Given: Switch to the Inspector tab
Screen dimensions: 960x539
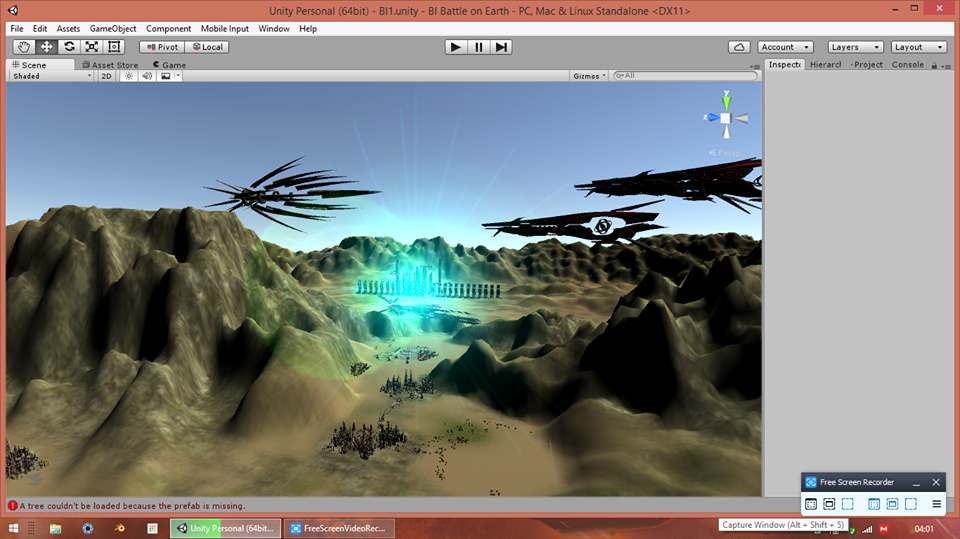Looking at the screenshot, I should 784,65.
